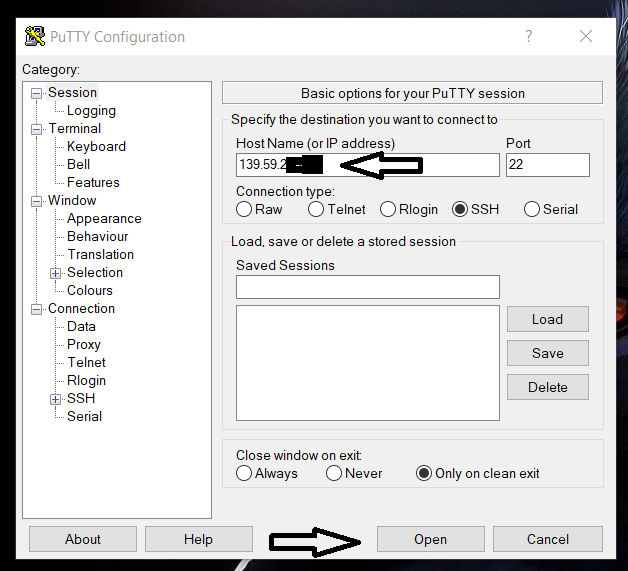
Task: Open the Translation category
Action: [101, 254]
